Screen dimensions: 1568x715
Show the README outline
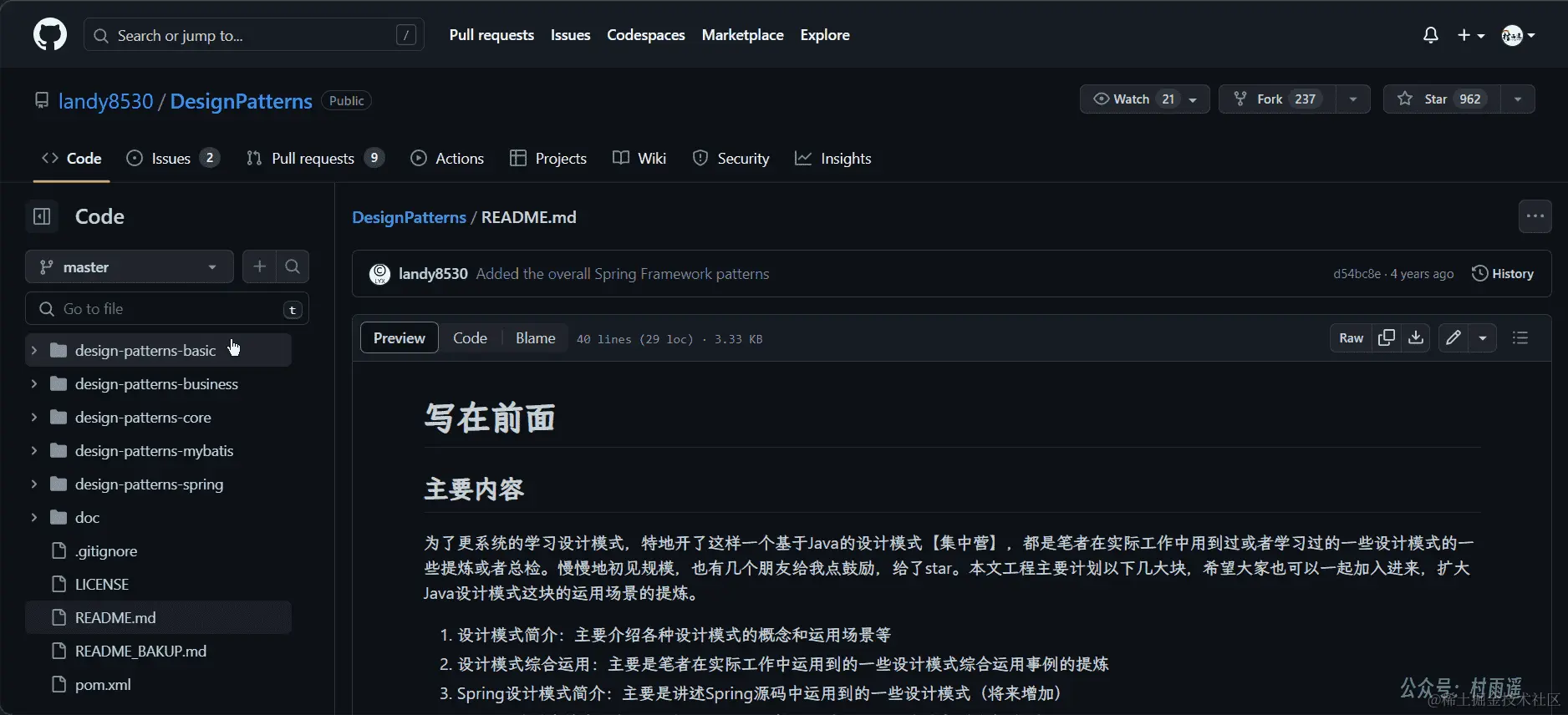[x=1520, y=337]
